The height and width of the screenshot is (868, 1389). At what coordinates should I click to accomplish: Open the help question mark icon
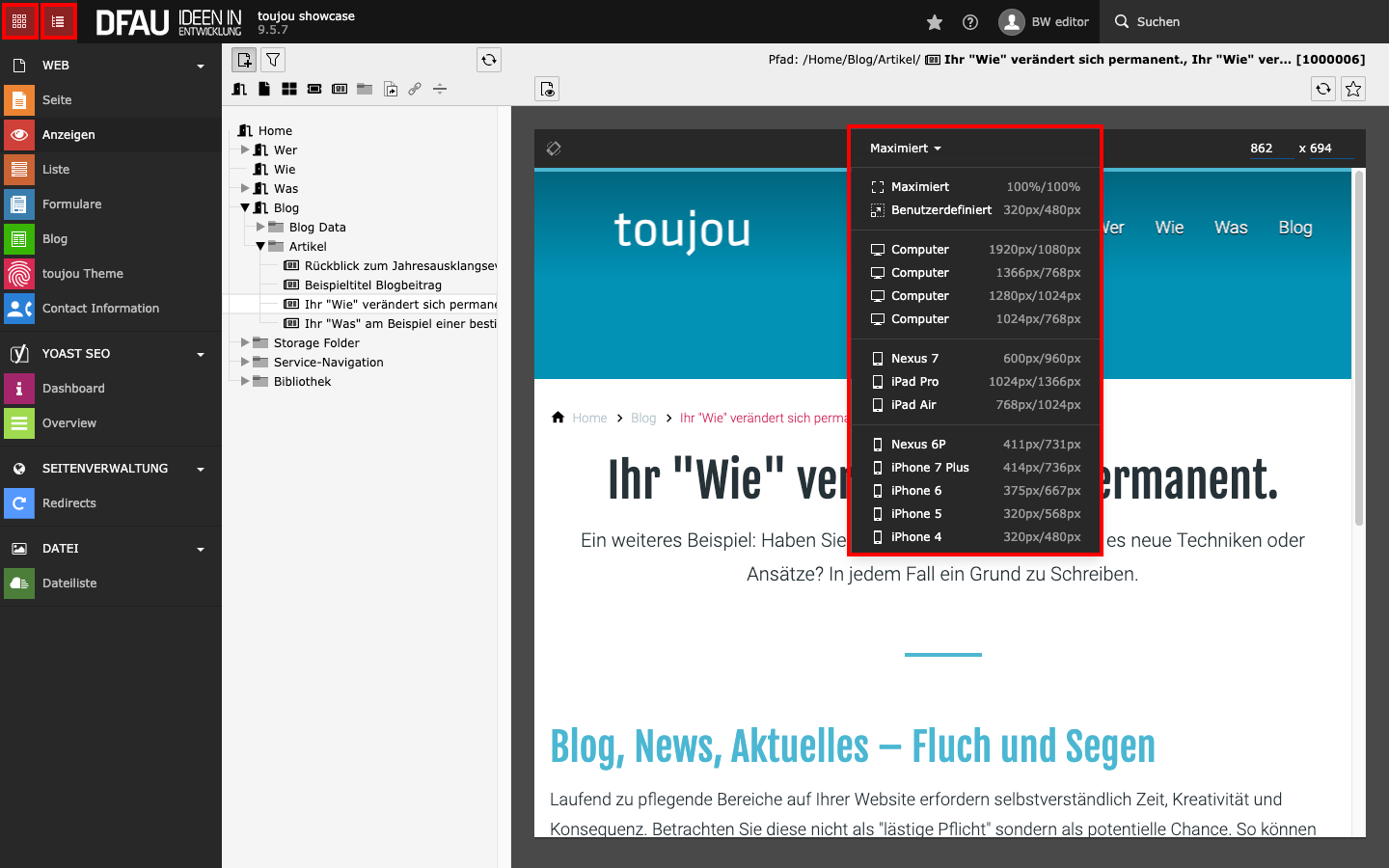coord(970,22)
